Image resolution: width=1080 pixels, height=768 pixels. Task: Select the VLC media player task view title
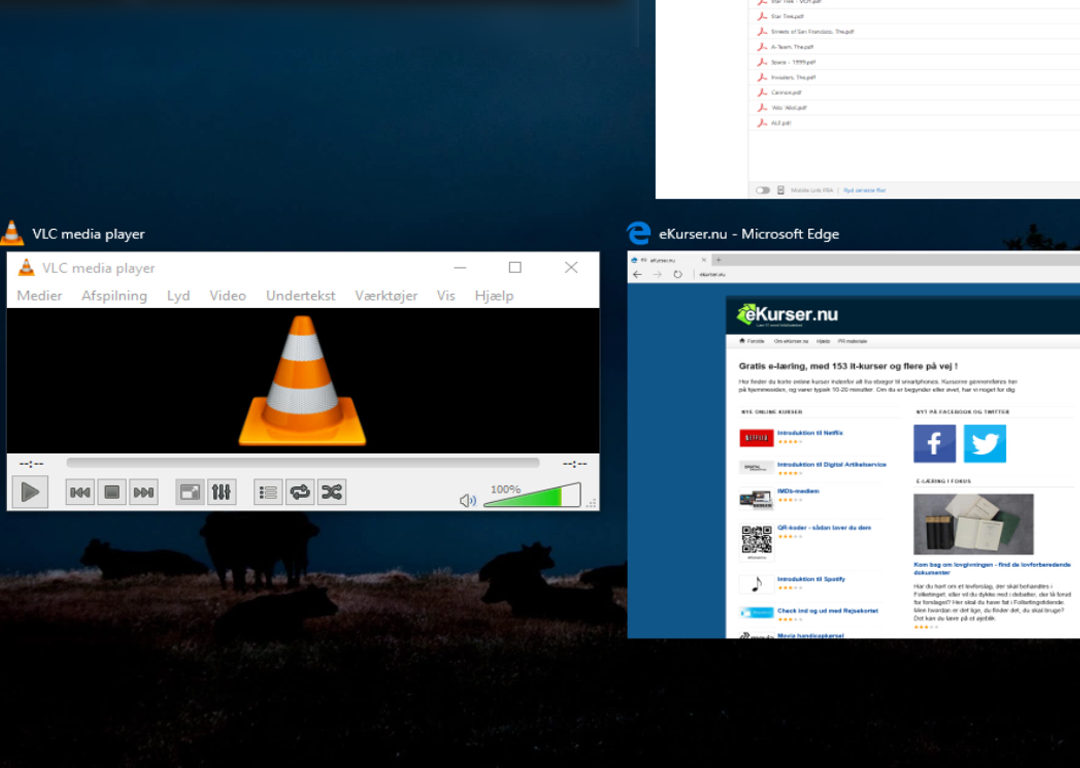pyautogui.click(x=88, y=234)
